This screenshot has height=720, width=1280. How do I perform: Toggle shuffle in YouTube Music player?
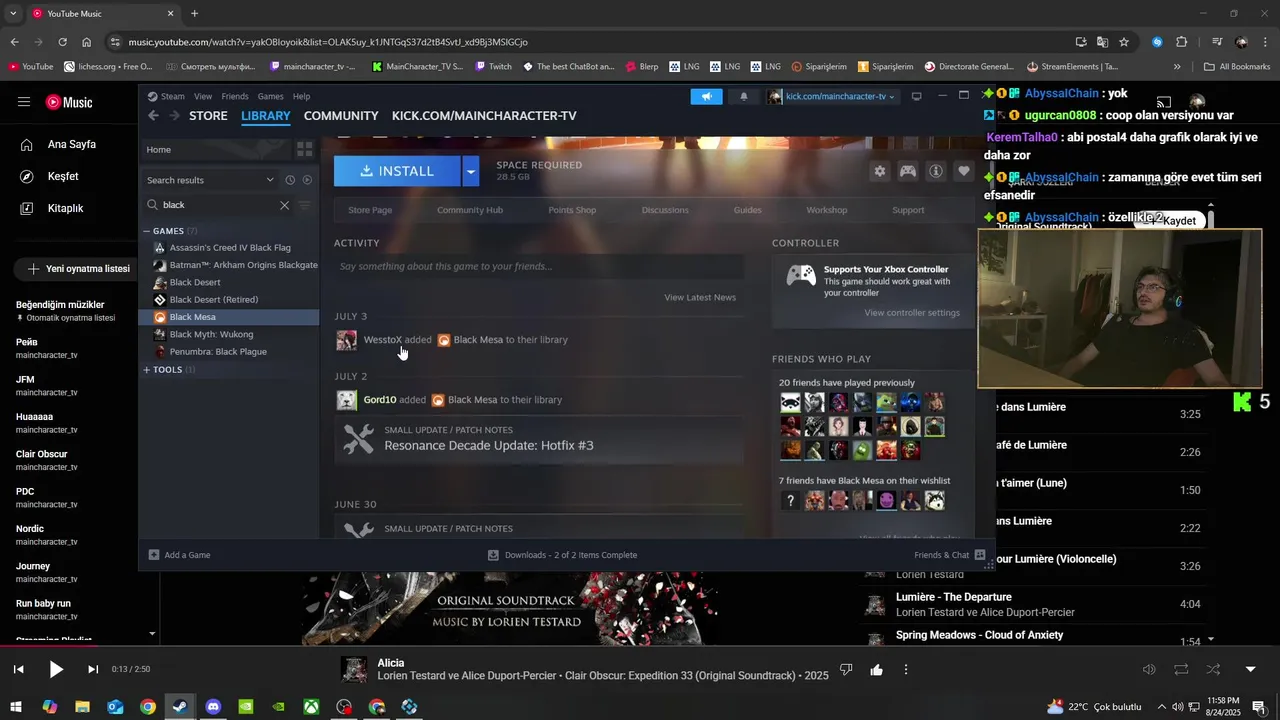click(x=1213, y=669)
